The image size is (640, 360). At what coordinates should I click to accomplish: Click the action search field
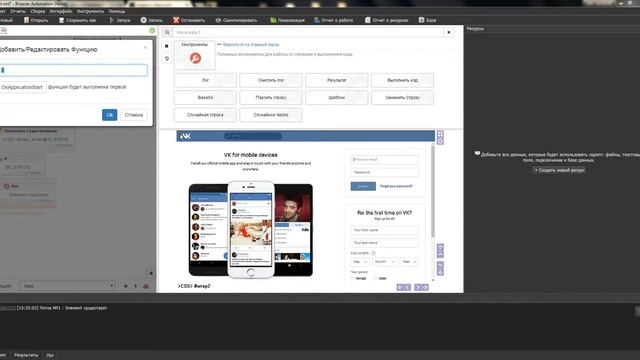point(308,32)
